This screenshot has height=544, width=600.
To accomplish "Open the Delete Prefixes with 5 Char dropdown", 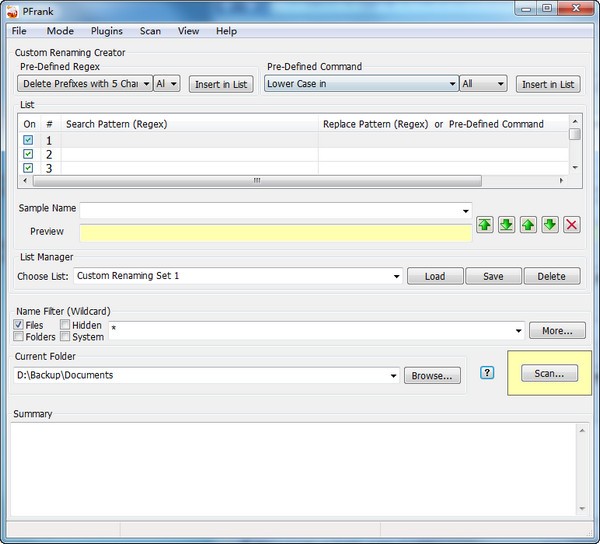I will click(x=85, y=83).
